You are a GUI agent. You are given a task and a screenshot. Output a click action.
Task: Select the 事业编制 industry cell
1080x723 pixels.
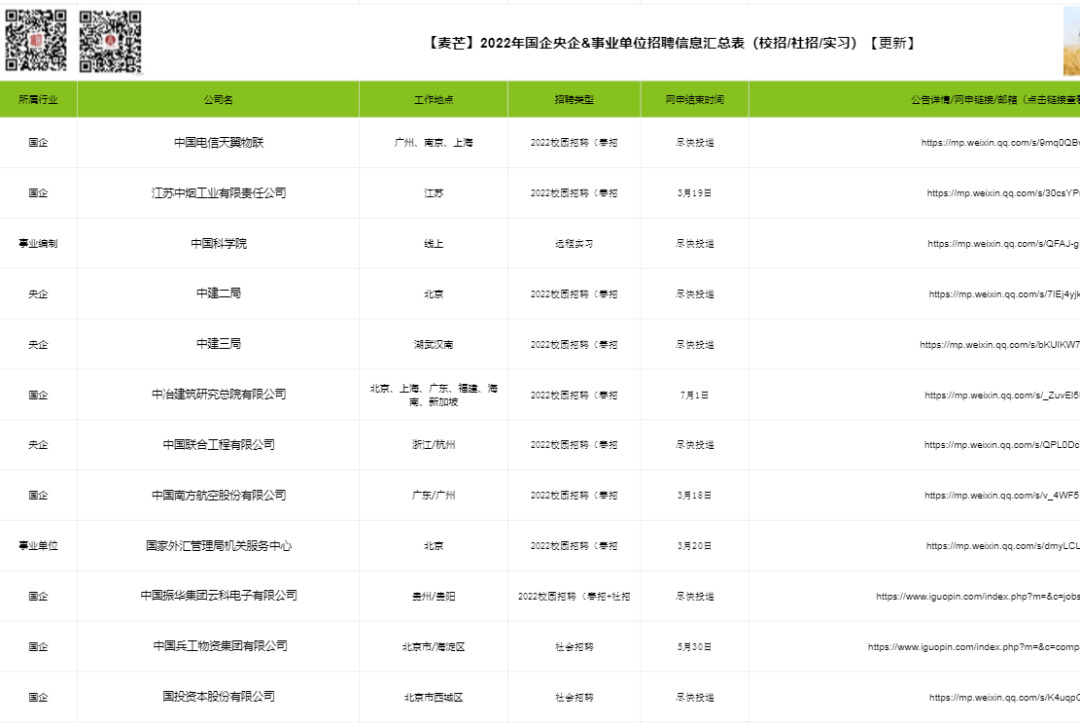(39, 243)
